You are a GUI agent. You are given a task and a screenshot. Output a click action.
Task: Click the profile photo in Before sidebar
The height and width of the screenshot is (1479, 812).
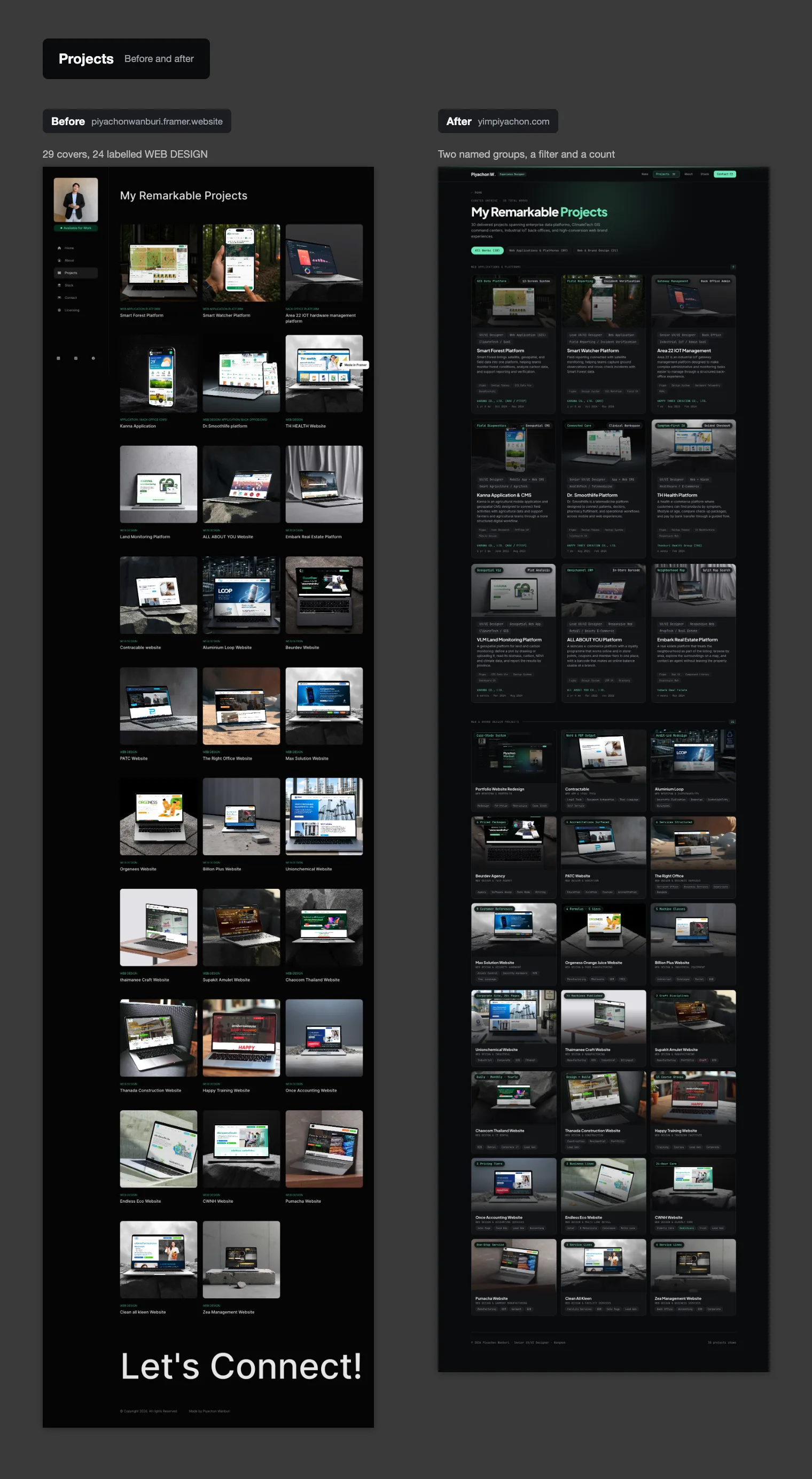click(x=76, y=200)
